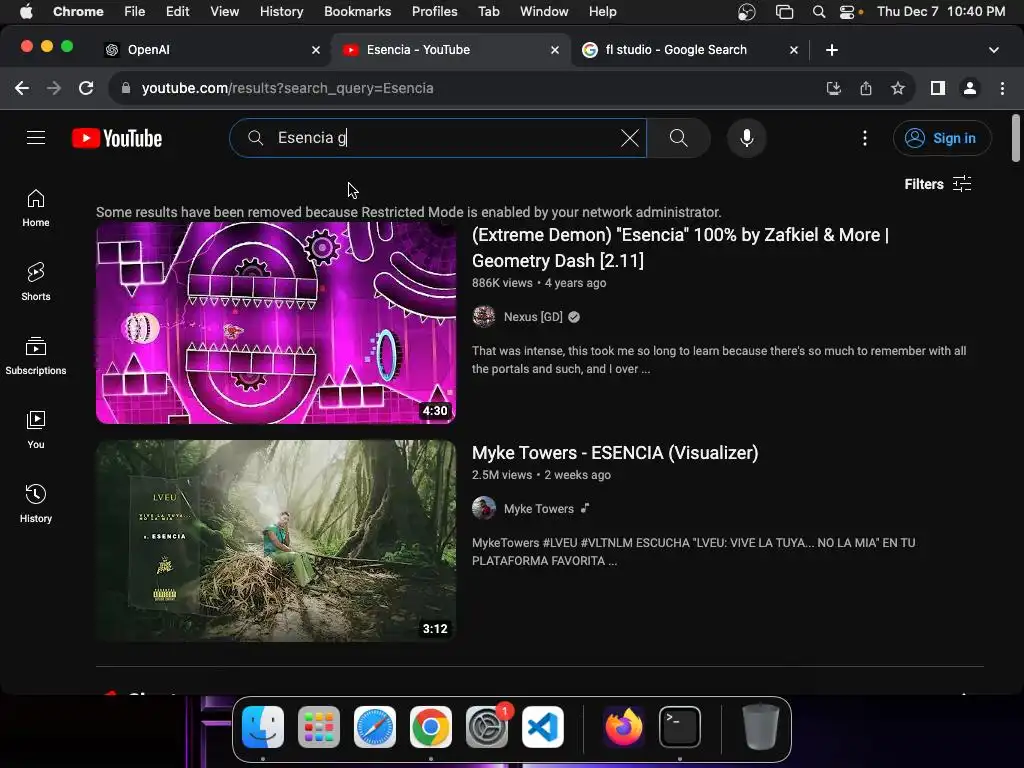Open the Myke Towers channel name
1024x768 pixels.
(x=539, y=509)
